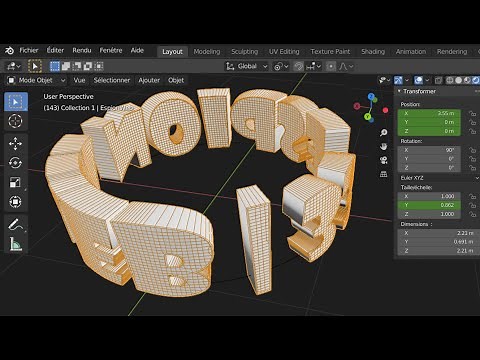Open the Rendu menu
The image size is (480, 360).
pos(82,50)
